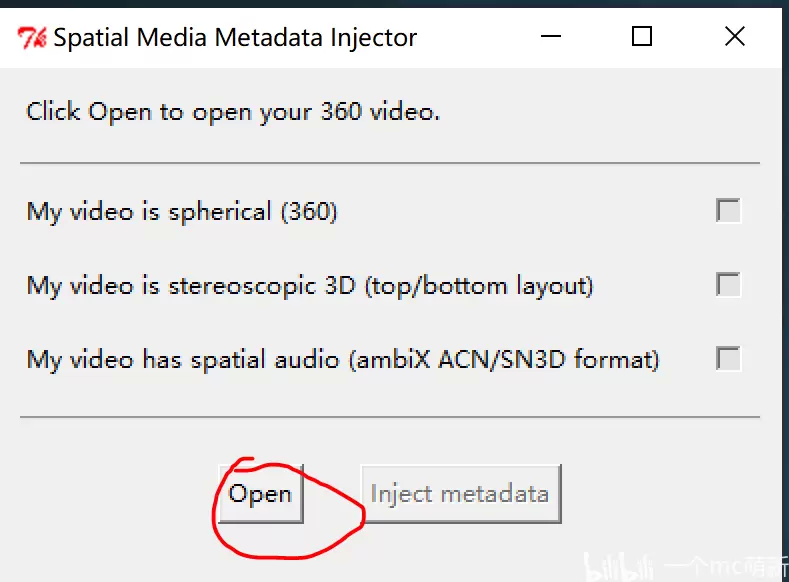Image resolution: width=789 pixels, height=582 pixels.
Task: Click the Chinese watermark text beside bilibili logo
Action: coord(726,567)
